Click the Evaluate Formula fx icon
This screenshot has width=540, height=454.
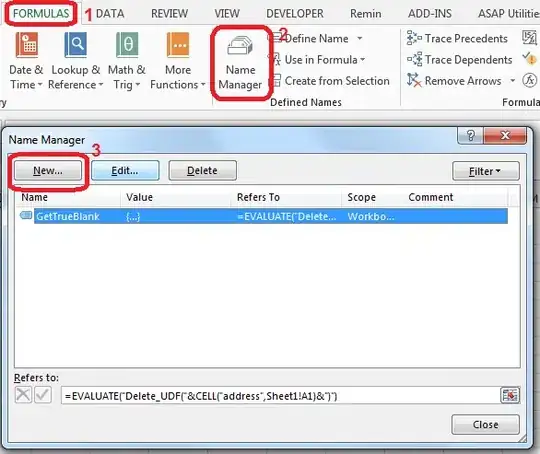[529, 80]
